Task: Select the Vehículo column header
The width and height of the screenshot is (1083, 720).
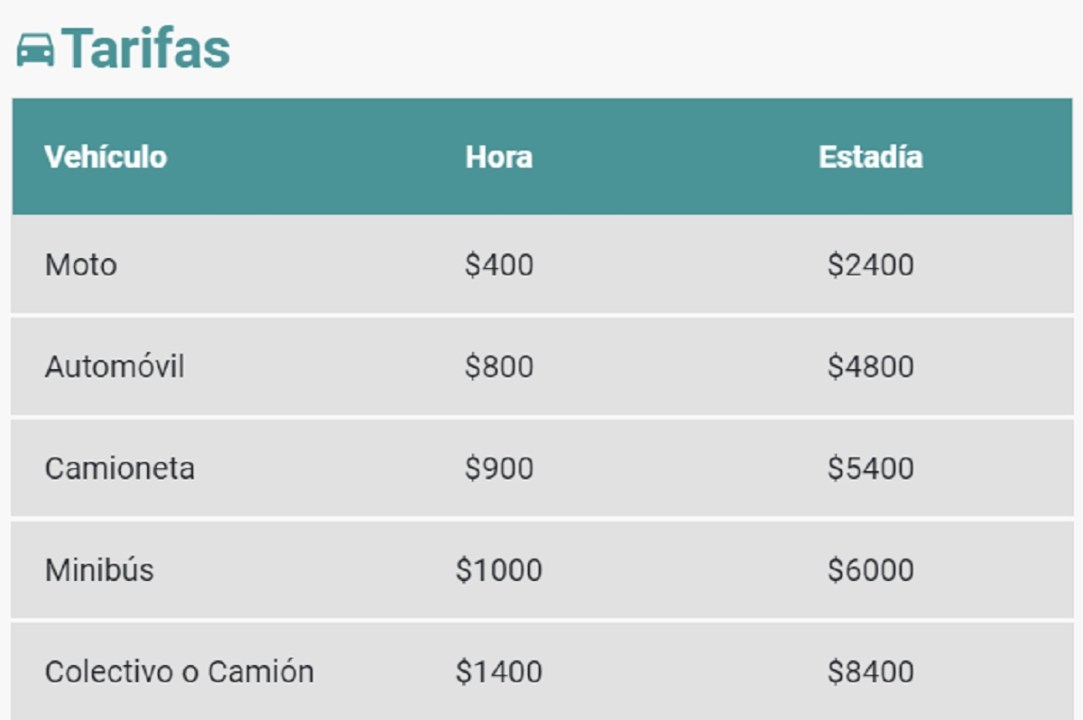Action: click(x=106, y=157)
